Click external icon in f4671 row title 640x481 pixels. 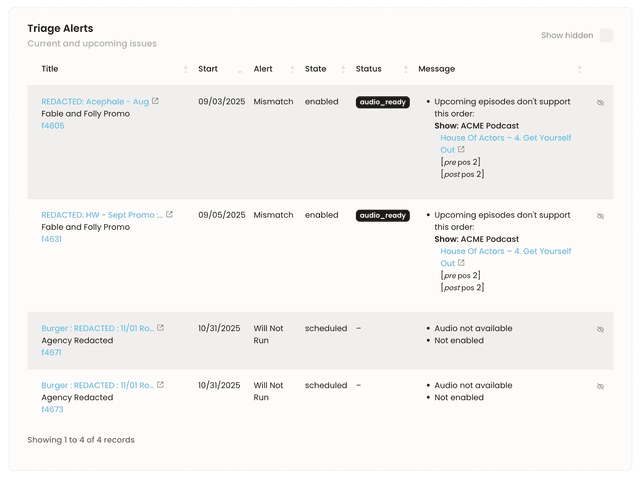[160, 328]
